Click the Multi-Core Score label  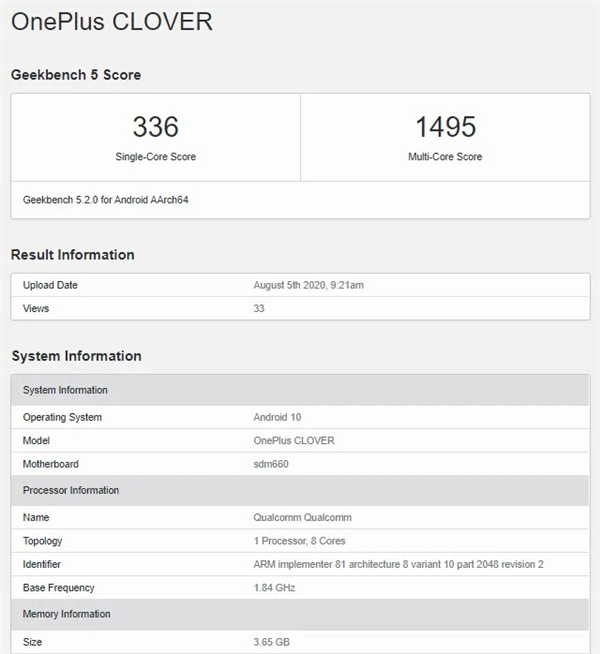point(445,157)
